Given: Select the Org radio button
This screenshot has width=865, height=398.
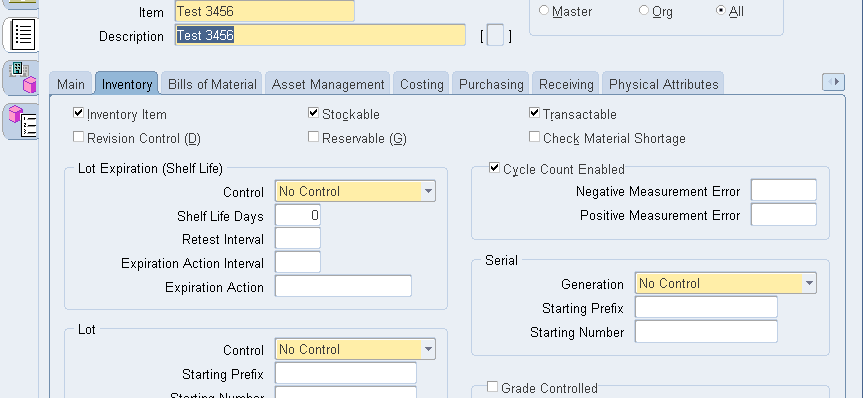Looking at the screenshot, I should (644, 10).
